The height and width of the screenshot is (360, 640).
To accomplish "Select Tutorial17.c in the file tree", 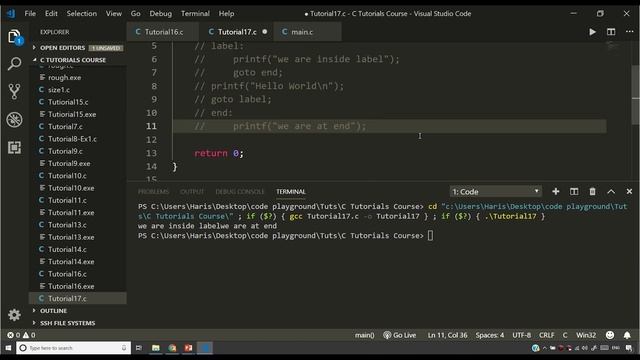I will (78, 298).
